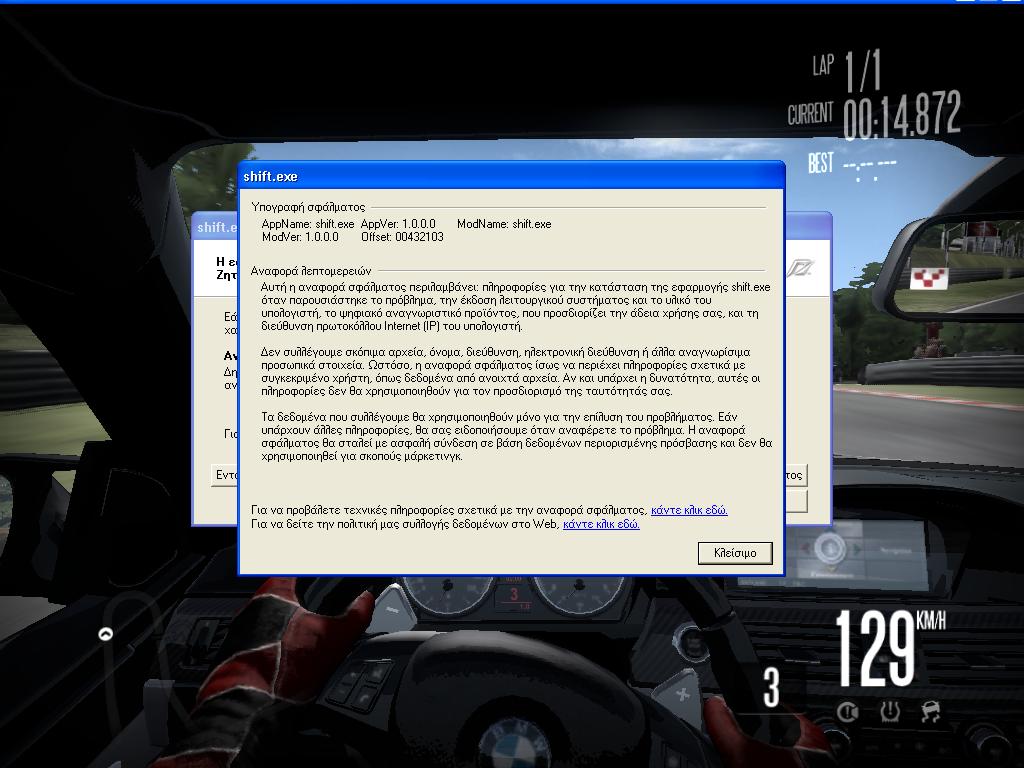Click the left steering wheel button cluster
This screenshot has width=1024, height=768.
click(x=361, y=687)
